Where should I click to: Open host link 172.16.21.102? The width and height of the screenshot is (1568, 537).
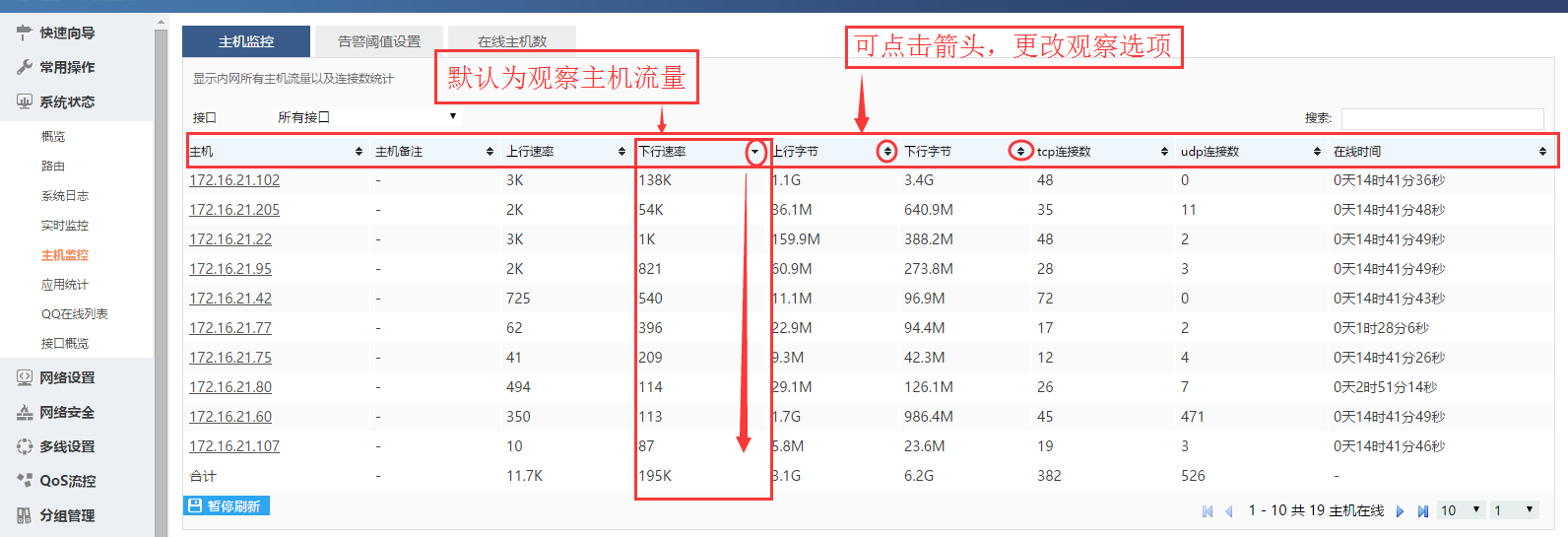234,180
